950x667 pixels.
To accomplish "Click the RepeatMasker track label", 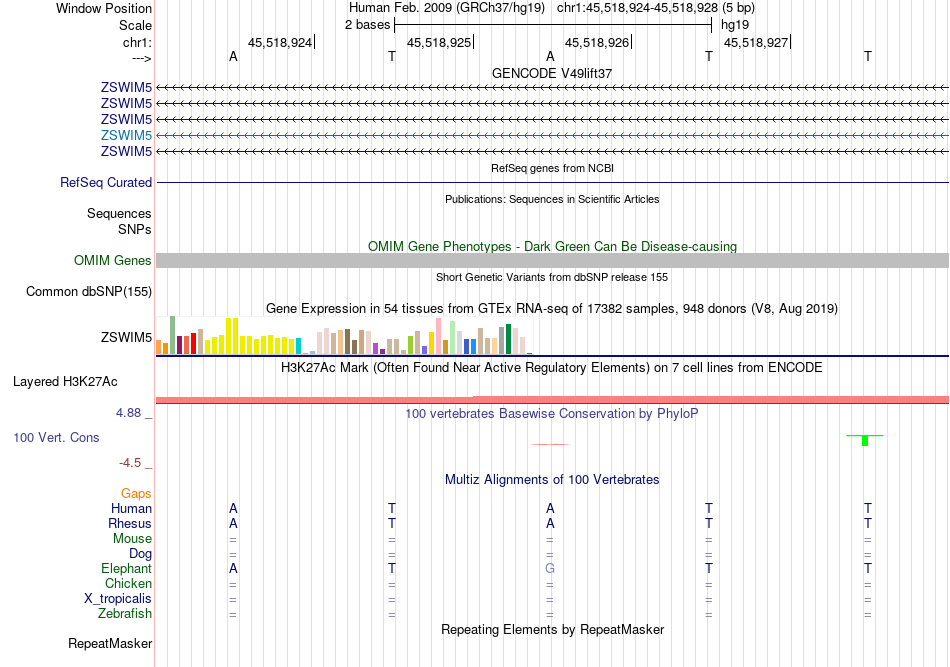I will (x=110, y=644).
